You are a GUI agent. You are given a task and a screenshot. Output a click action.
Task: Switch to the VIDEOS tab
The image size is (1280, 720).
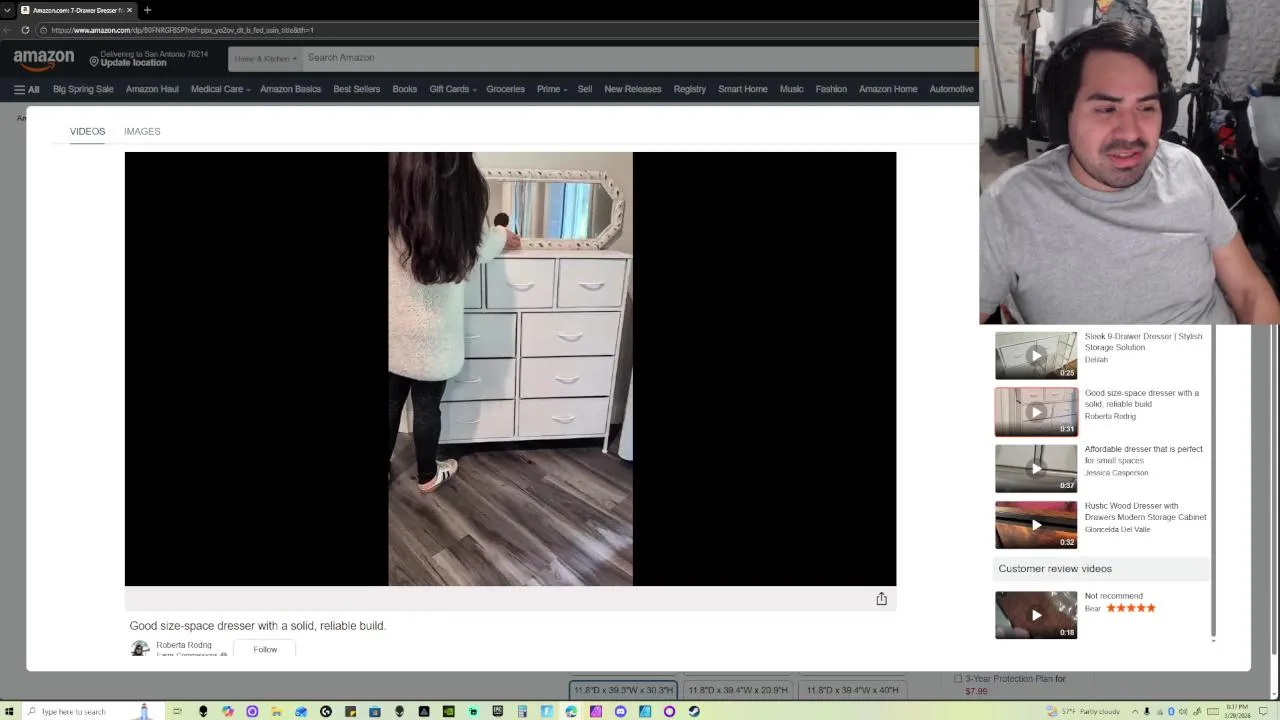87,131
